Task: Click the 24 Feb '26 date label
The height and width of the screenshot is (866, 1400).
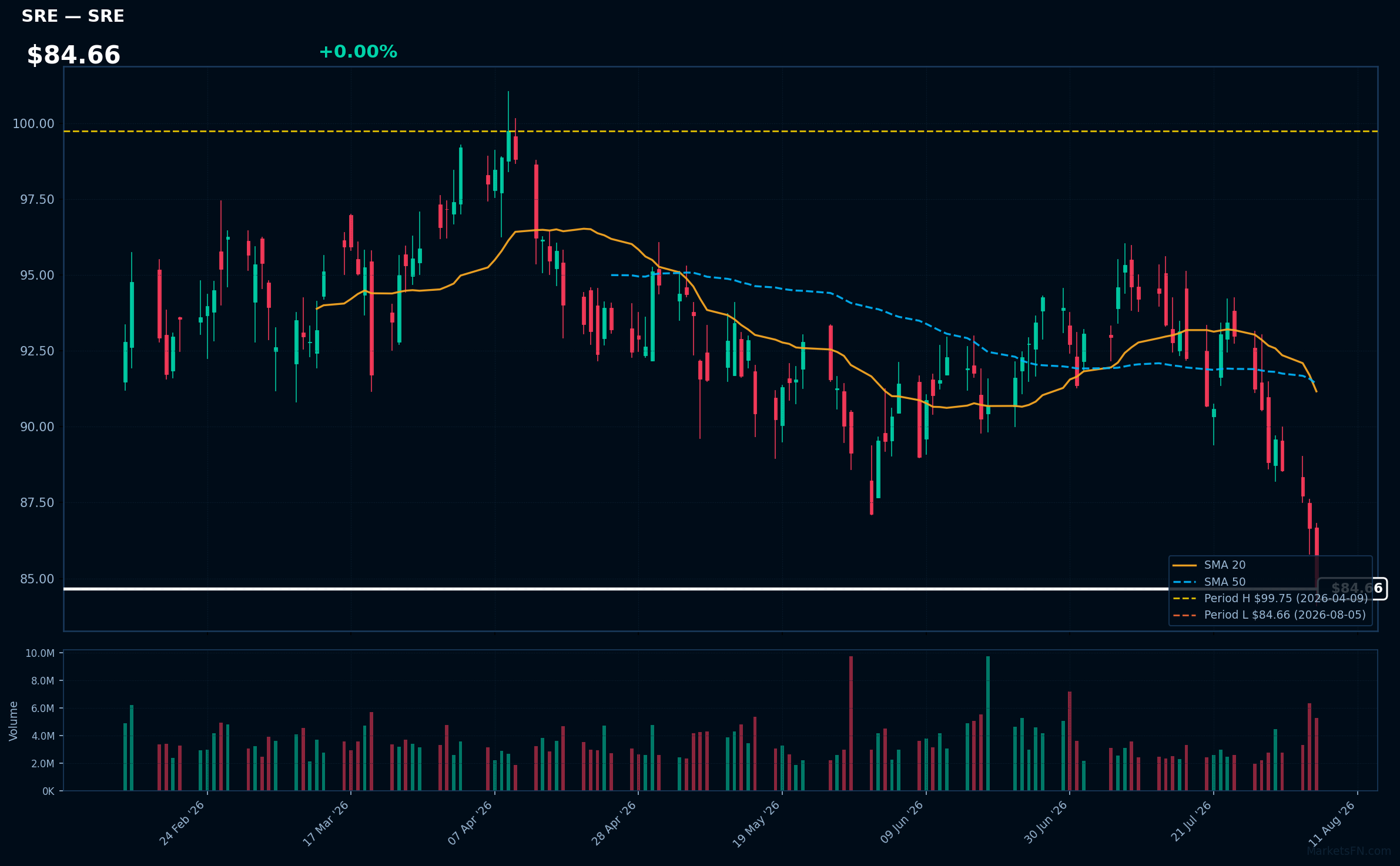Action: [x=182, y=824]
